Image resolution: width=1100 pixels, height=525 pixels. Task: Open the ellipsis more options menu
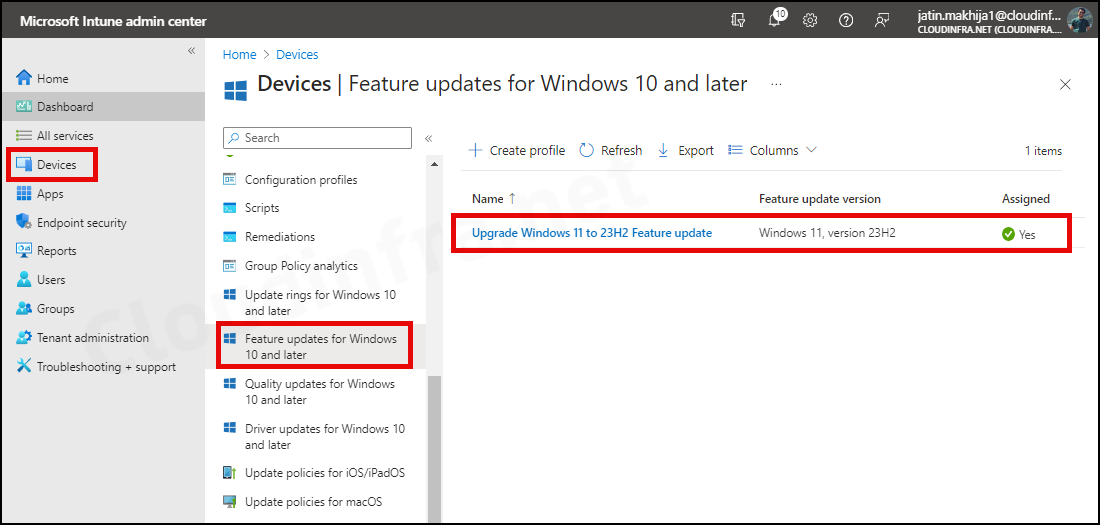click(776, 84)
